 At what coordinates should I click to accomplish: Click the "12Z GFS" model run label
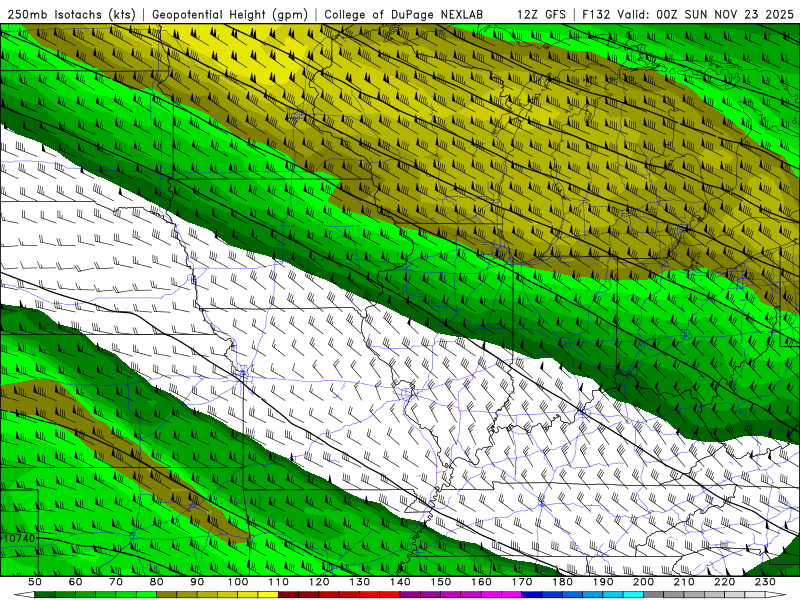[541, 15]
